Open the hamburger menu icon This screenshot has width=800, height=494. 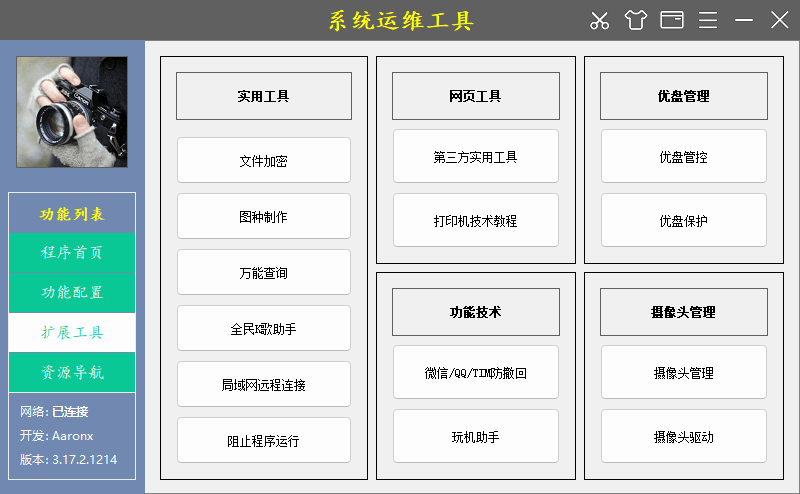point(708,20)
